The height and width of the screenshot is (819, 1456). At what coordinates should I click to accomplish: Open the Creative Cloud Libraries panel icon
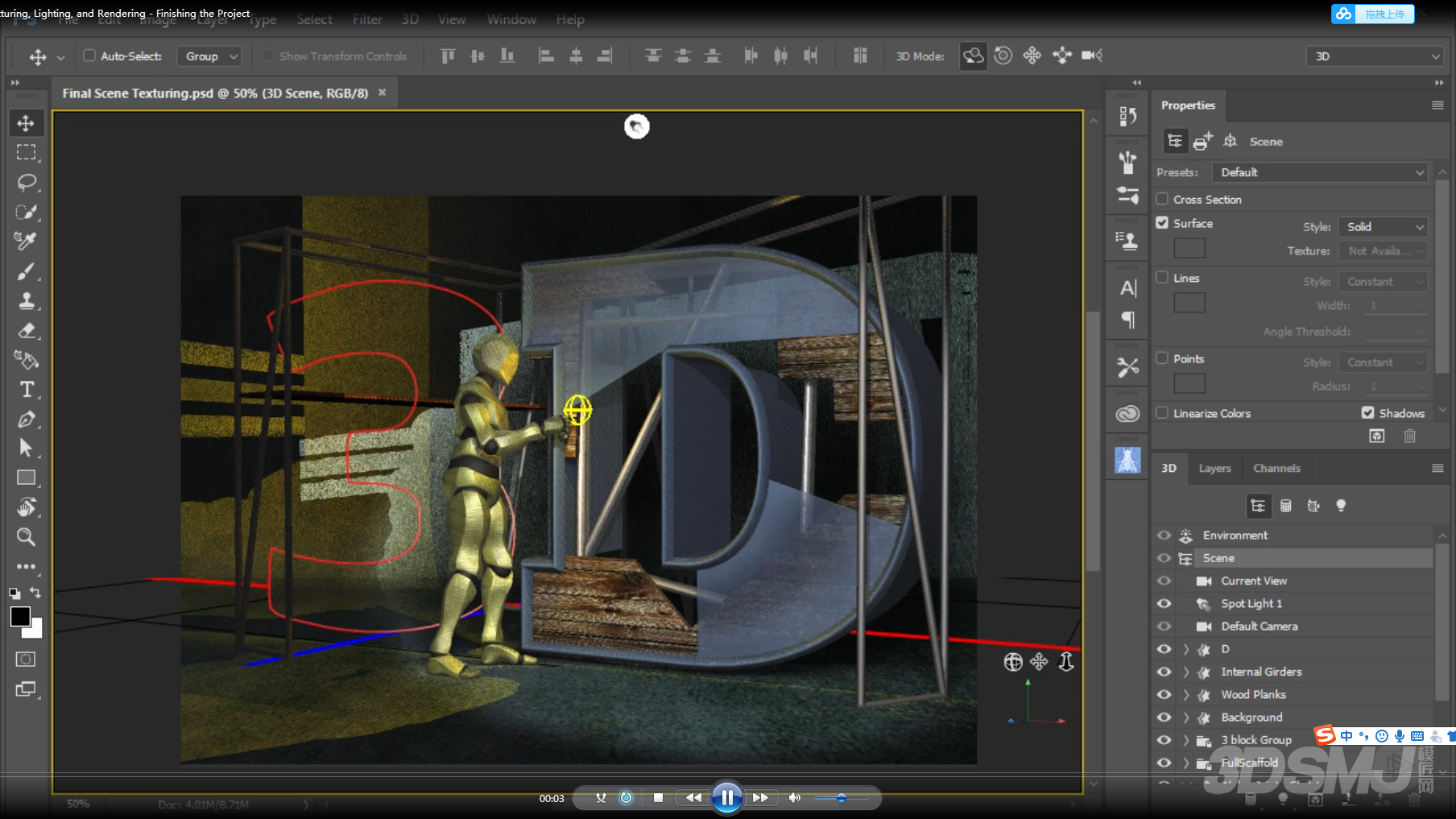pos(1127,414)
